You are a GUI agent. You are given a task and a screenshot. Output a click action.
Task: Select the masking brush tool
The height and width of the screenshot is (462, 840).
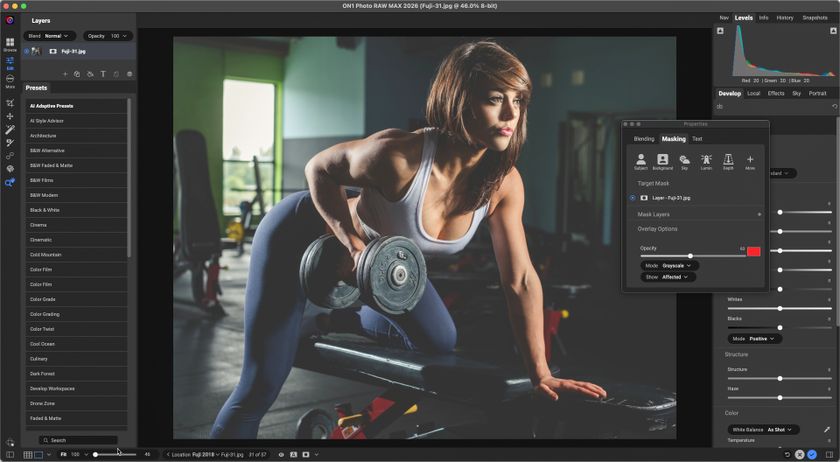click(10, 143)
